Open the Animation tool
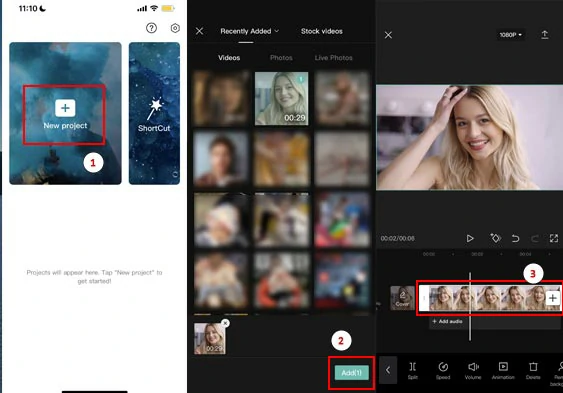Screen dimensions: 563x393 tap(503, 370)
